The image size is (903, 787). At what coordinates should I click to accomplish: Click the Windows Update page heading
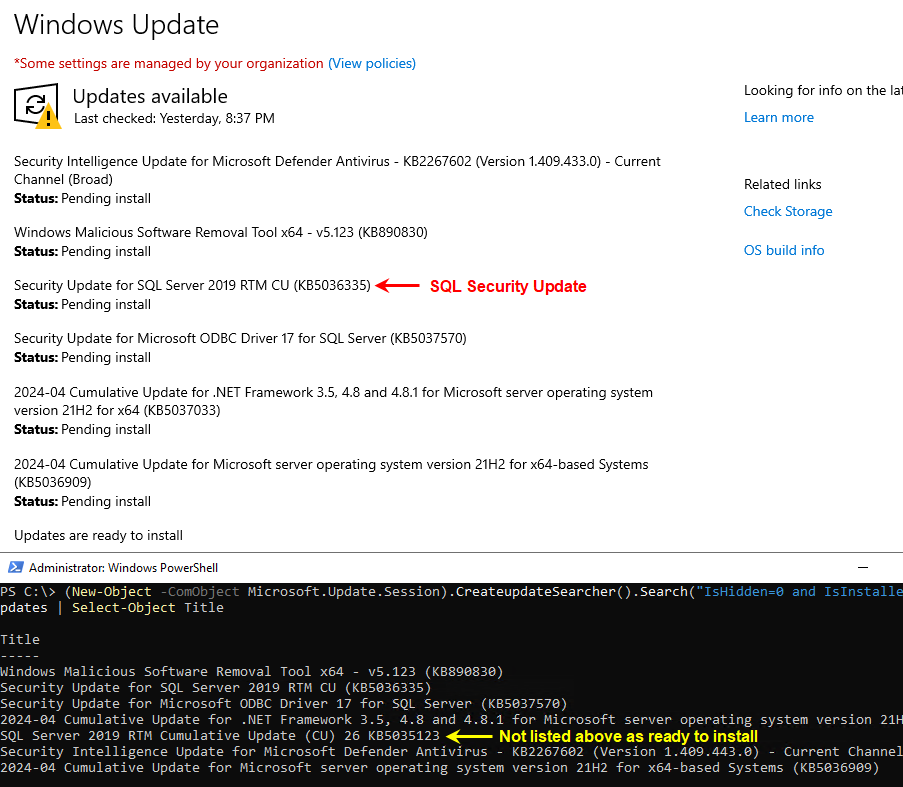point(116,25)
